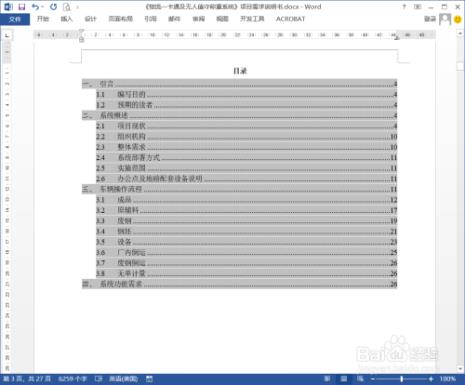Click the 100% zoom level button
The image size is (465, 385).
pos(447,379)
